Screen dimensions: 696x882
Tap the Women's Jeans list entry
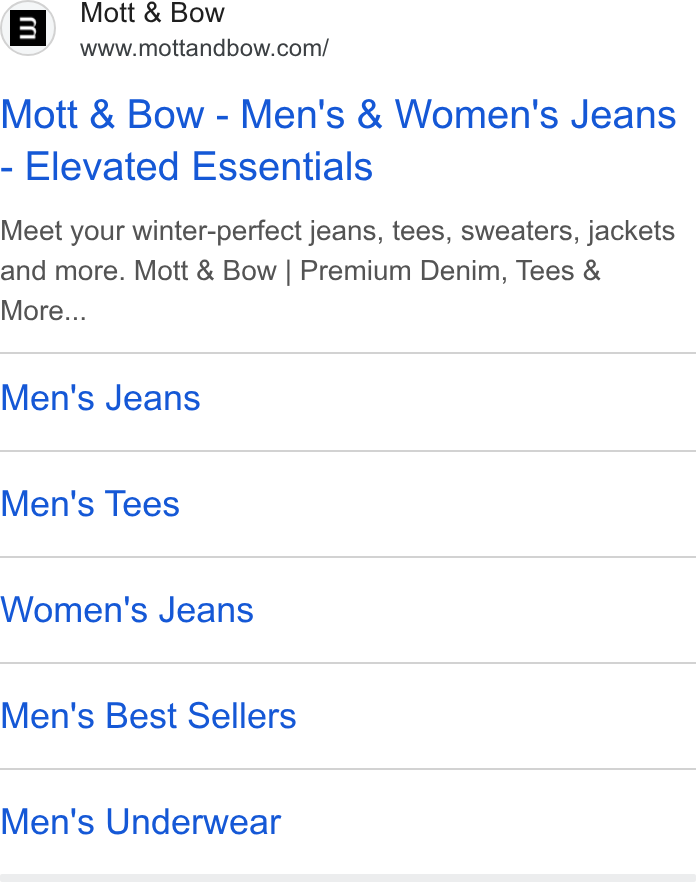click(x=348, y=610)
